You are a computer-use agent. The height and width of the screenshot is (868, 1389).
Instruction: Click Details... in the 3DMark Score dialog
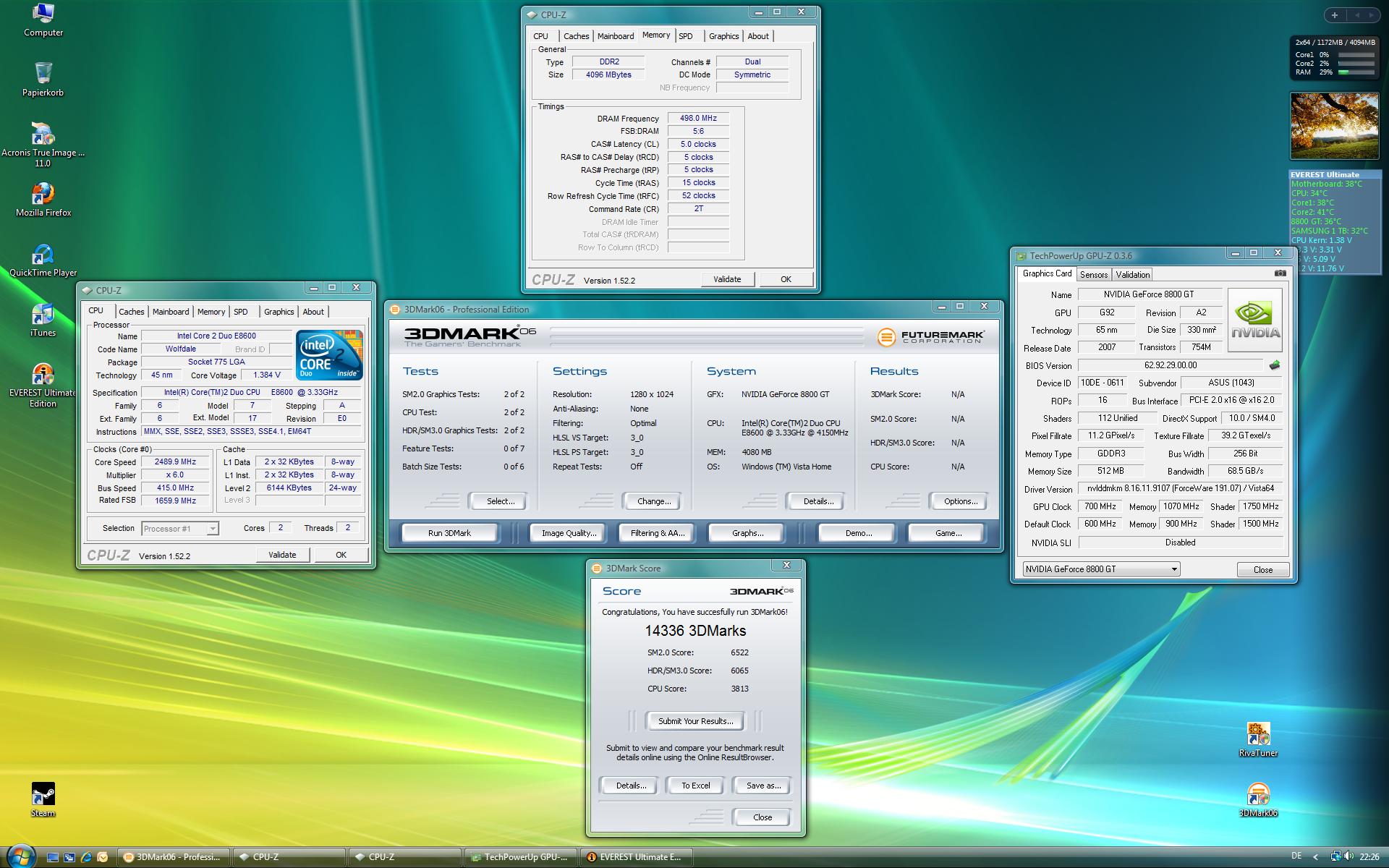pyautogui.click(x=631, y=786)
